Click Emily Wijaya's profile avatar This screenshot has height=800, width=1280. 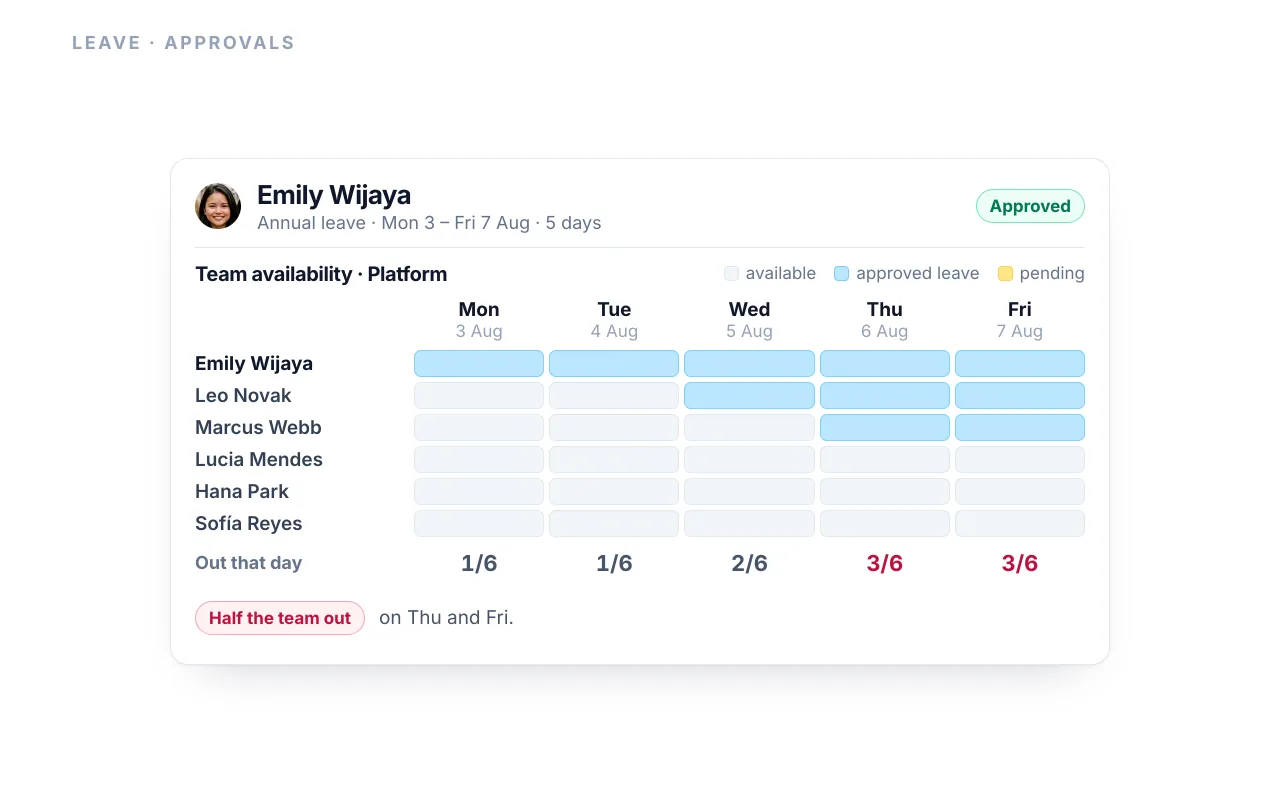(x=218, y=206)
